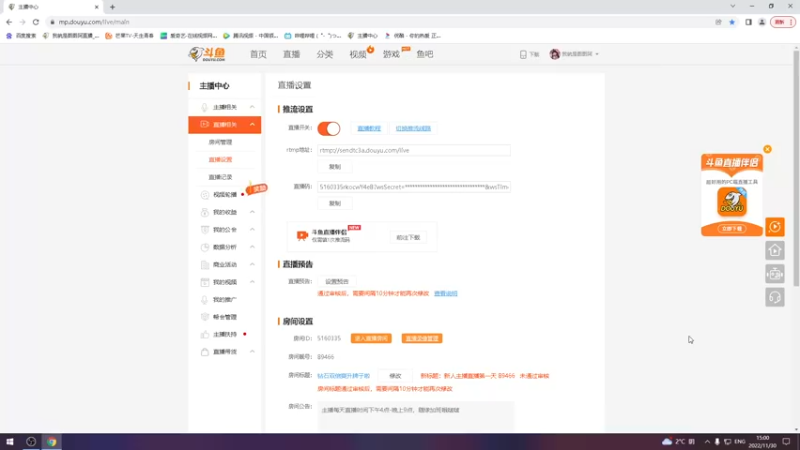
Task: Click the 前往下载 button
Action: point(408,238)
